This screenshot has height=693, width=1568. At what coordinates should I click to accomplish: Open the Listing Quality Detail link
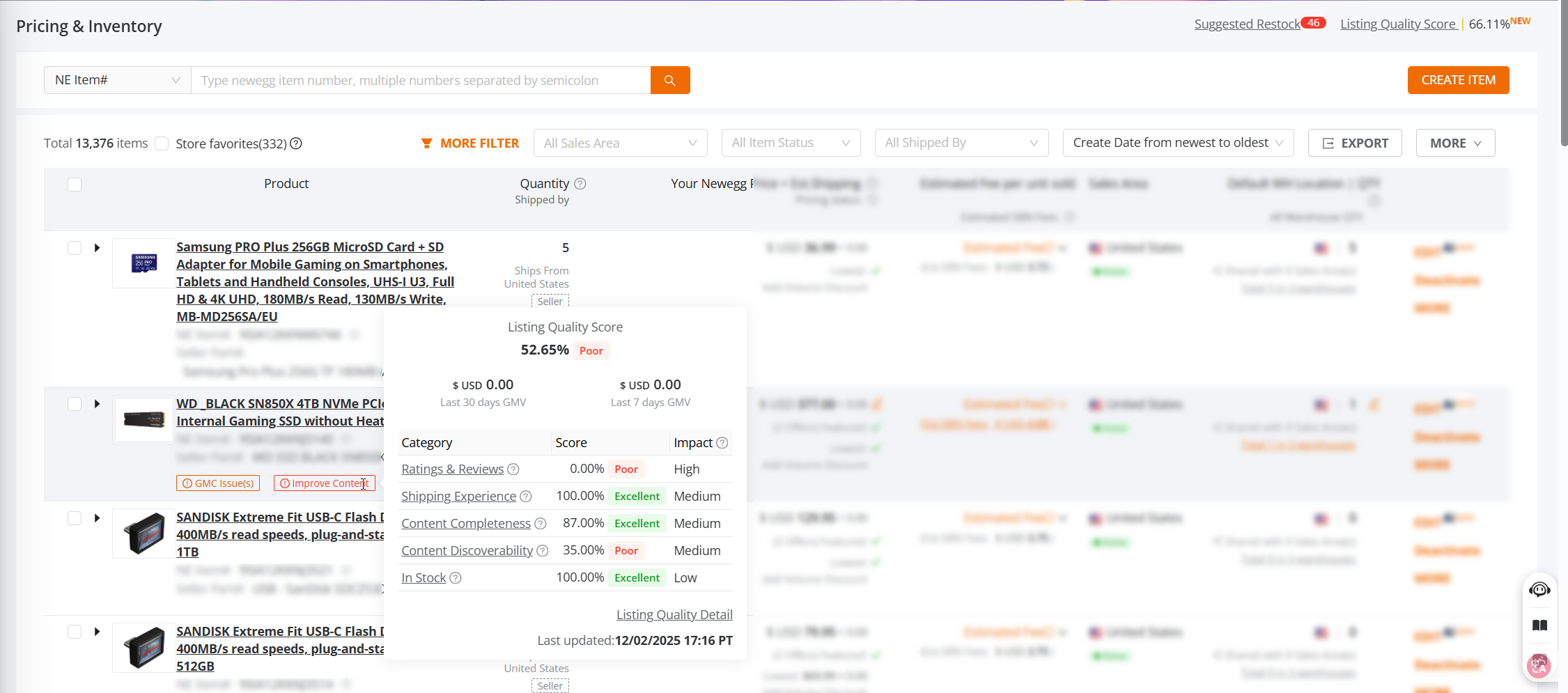click(x=674, y=614)
